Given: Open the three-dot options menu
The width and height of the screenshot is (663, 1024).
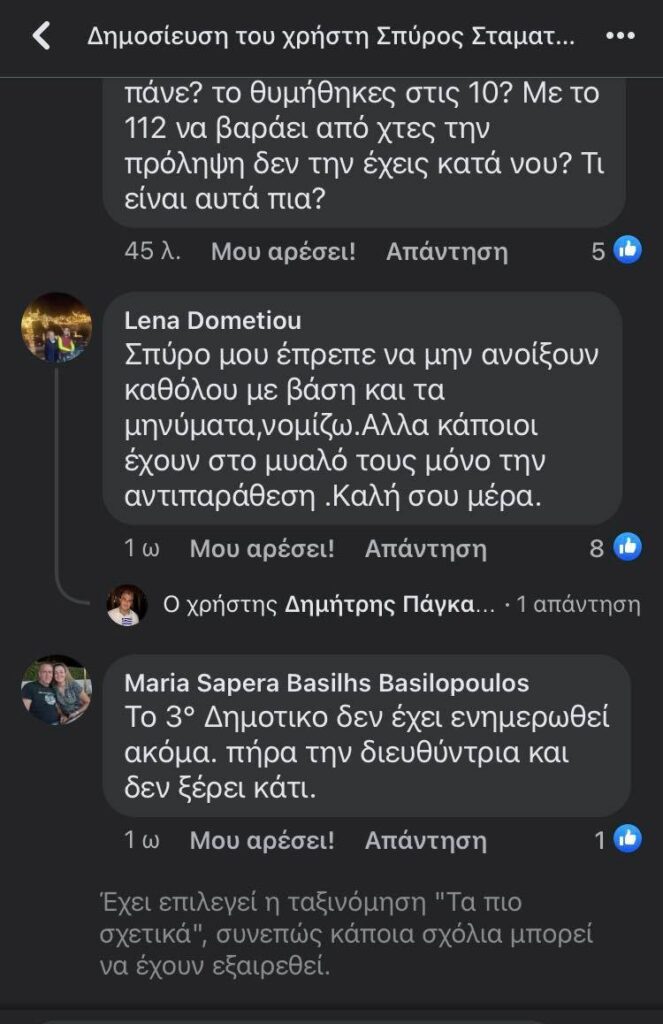Looking at the screenshot, I should 619,37.
